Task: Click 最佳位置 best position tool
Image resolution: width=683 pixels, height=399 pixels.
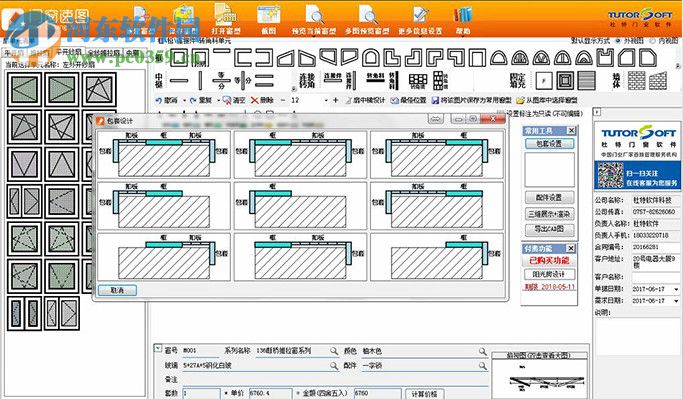Action: pos(408,100)
